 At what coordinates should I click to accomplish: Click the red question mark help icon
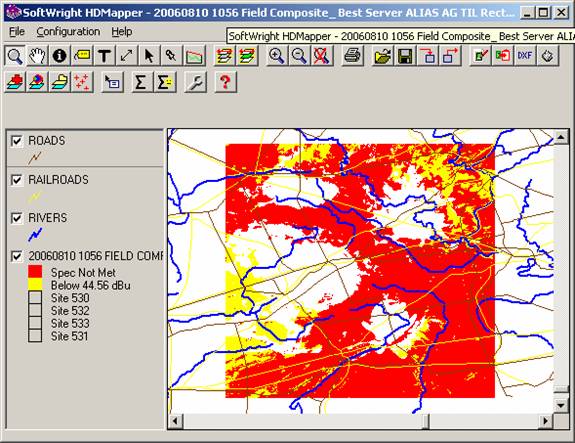coord(225,82)
